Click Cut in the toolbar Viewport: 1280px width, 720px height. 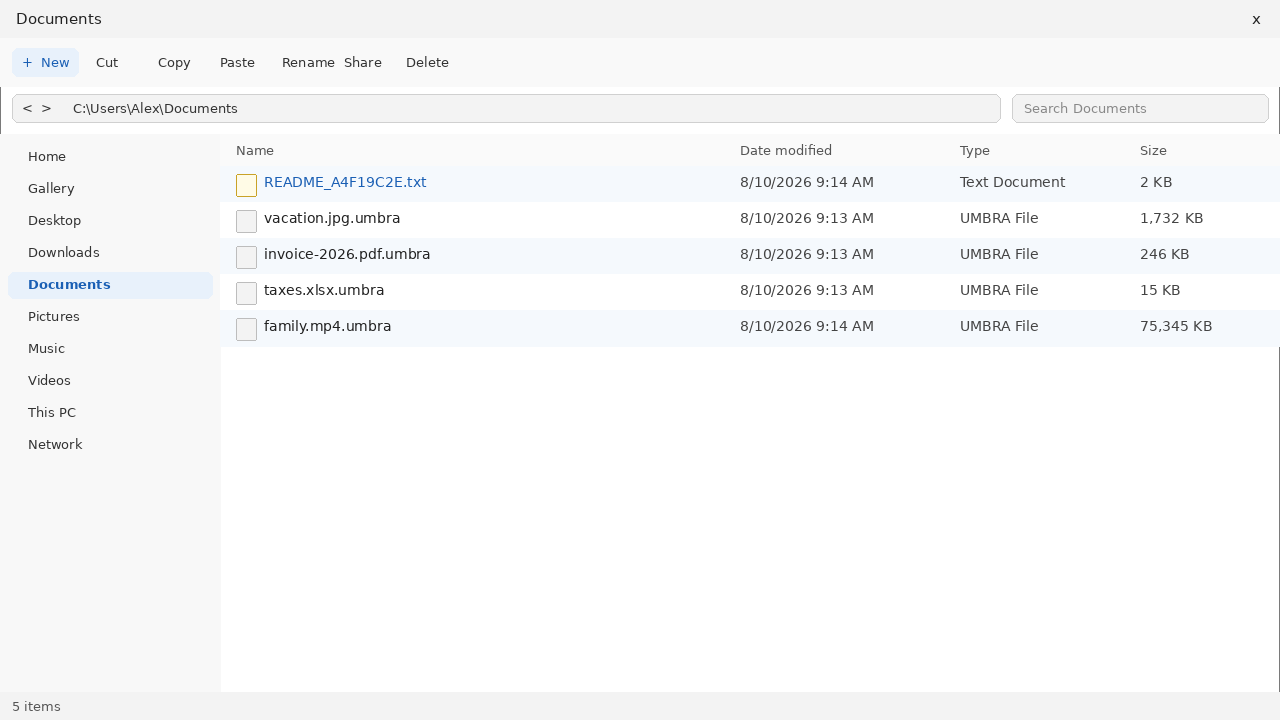click(x=107, y=62)
